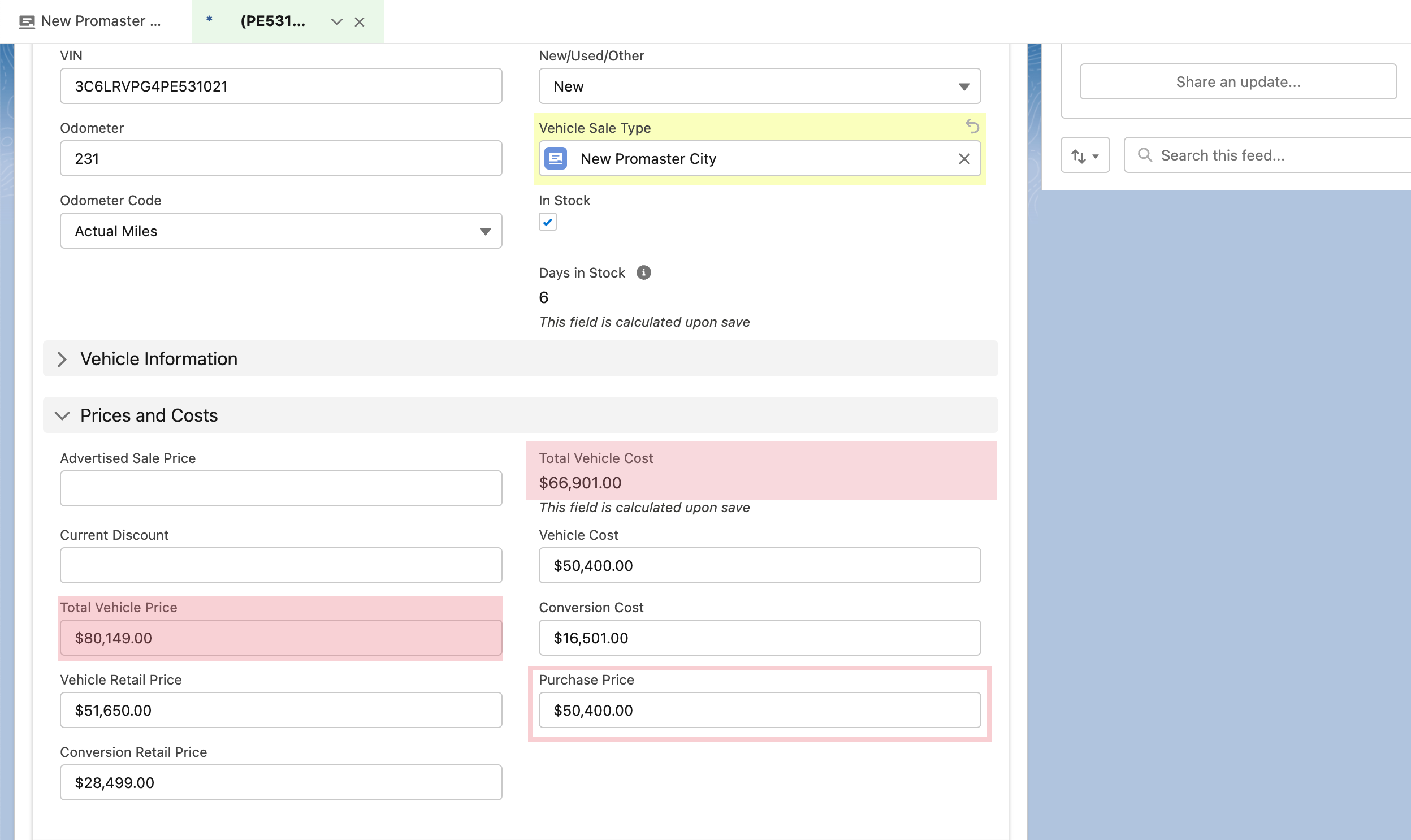Open the New/Used/Other dropdown
The width and height of the screenshot is (1411, 840).
coord(760,86)
